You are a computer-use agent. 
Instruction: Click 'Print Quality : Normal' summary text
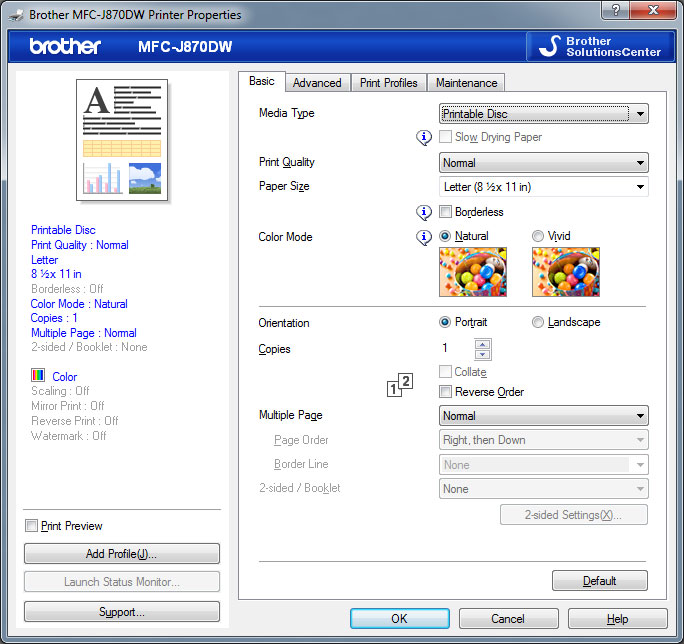pos(80,245)
